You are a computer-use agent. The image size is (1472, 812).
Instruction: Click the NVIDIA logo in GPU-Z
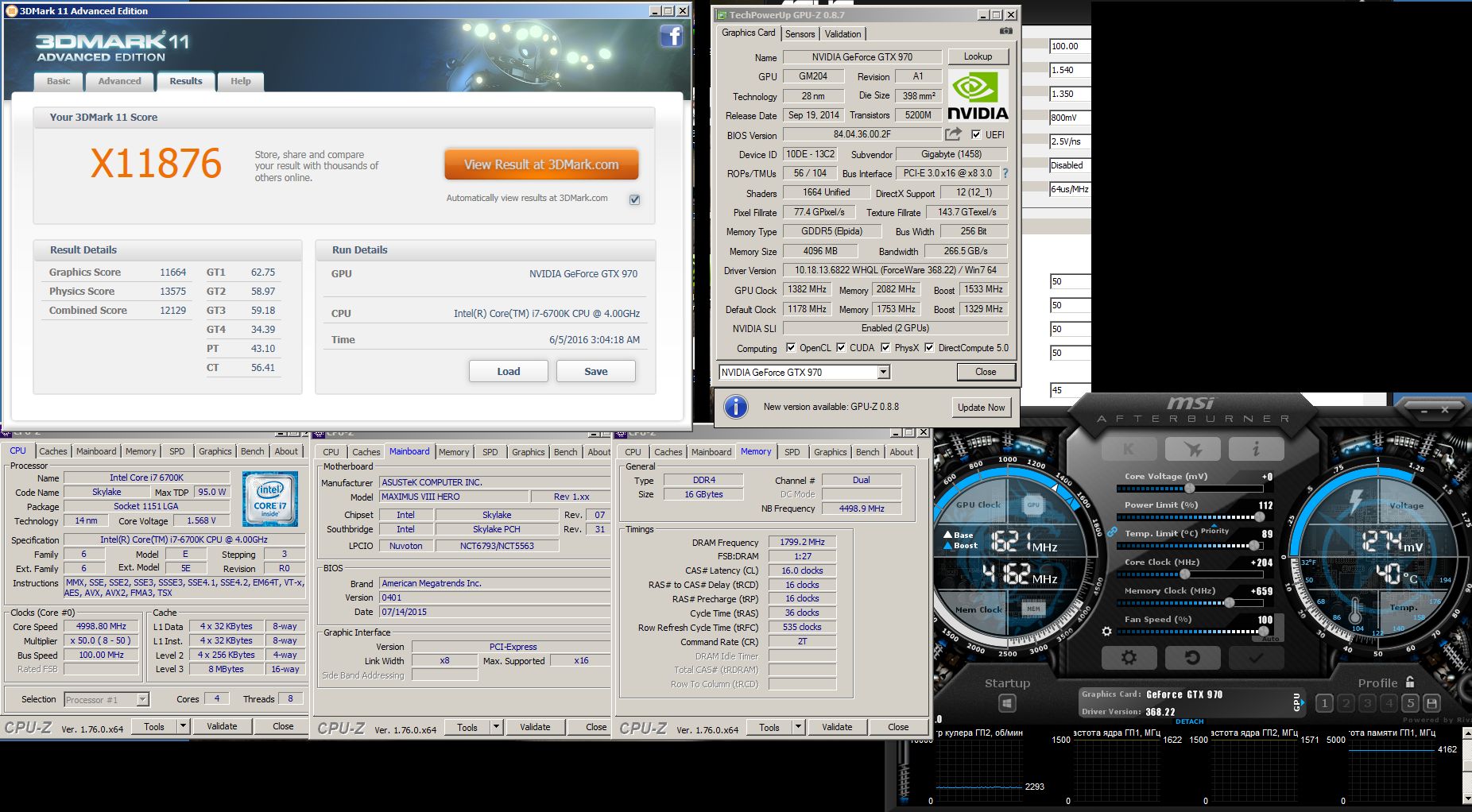pos(978,95)
